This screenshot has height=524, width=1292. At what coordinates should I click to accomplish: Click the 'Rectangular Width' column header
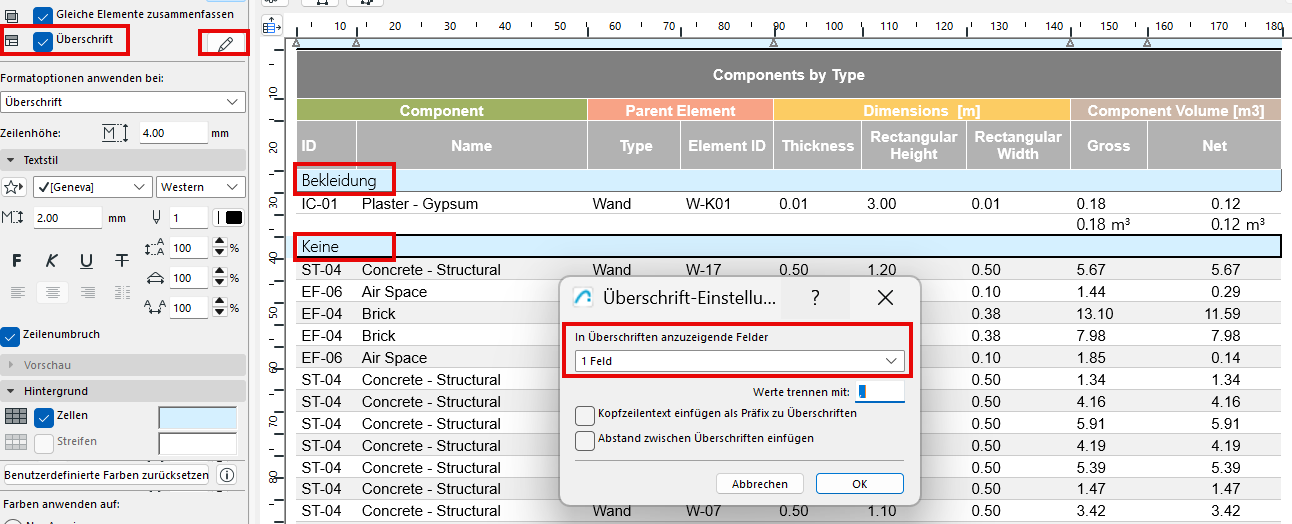(x=1018, y=146)
